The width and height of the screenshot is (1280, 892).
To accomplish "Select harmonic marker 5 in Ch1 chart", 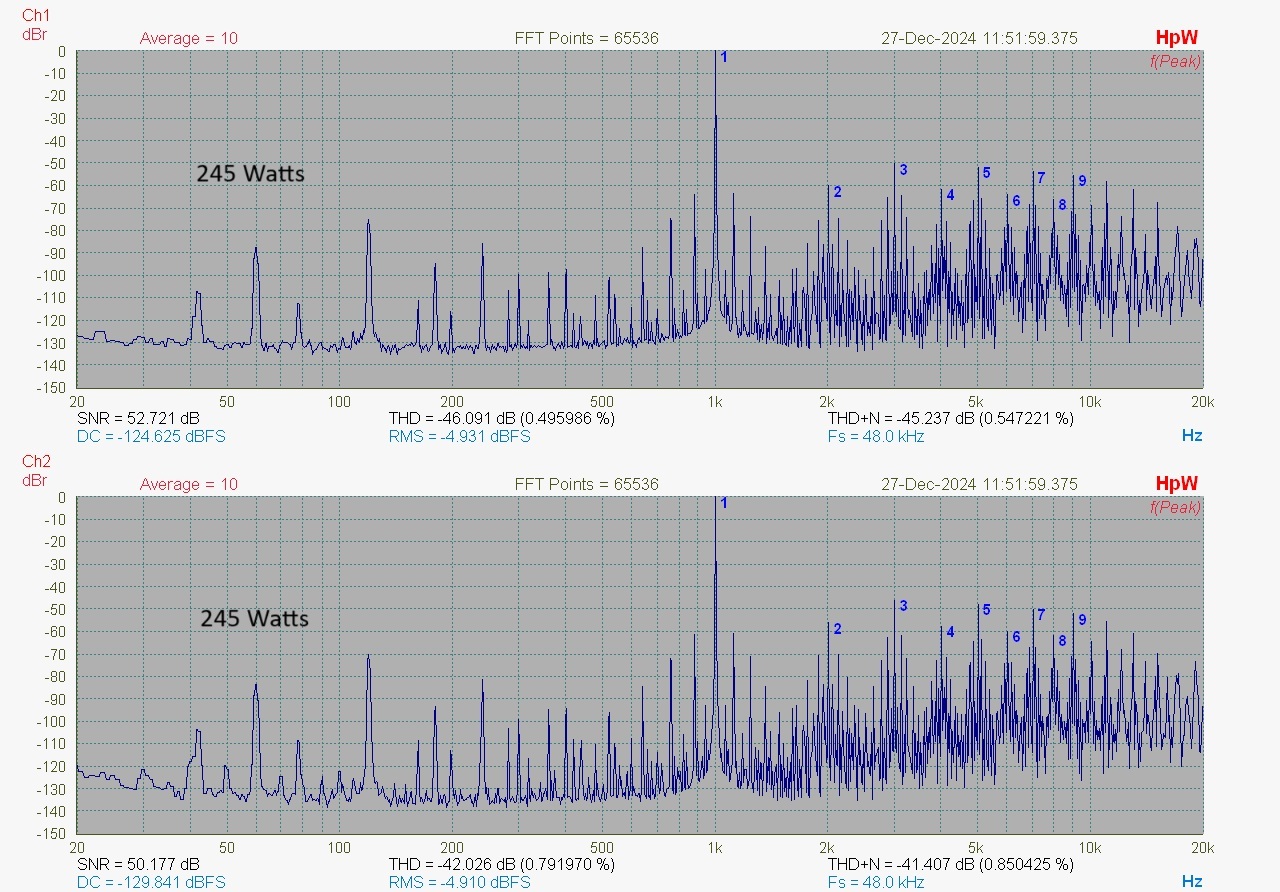I will [986, 173].
